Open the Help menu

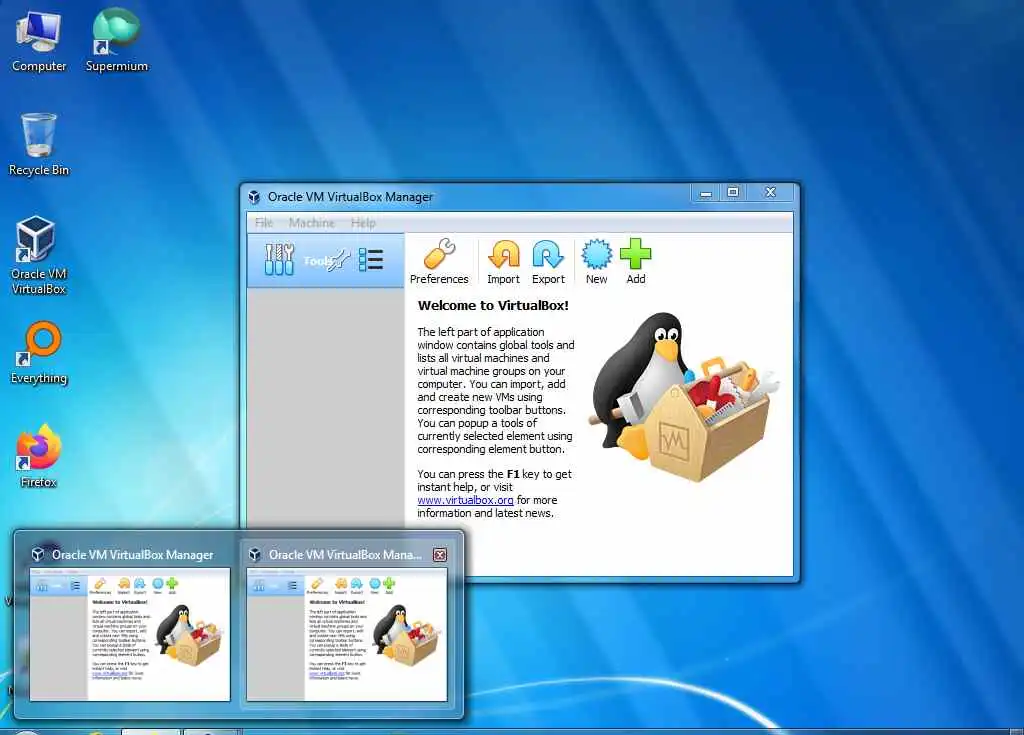coord(363,223)
